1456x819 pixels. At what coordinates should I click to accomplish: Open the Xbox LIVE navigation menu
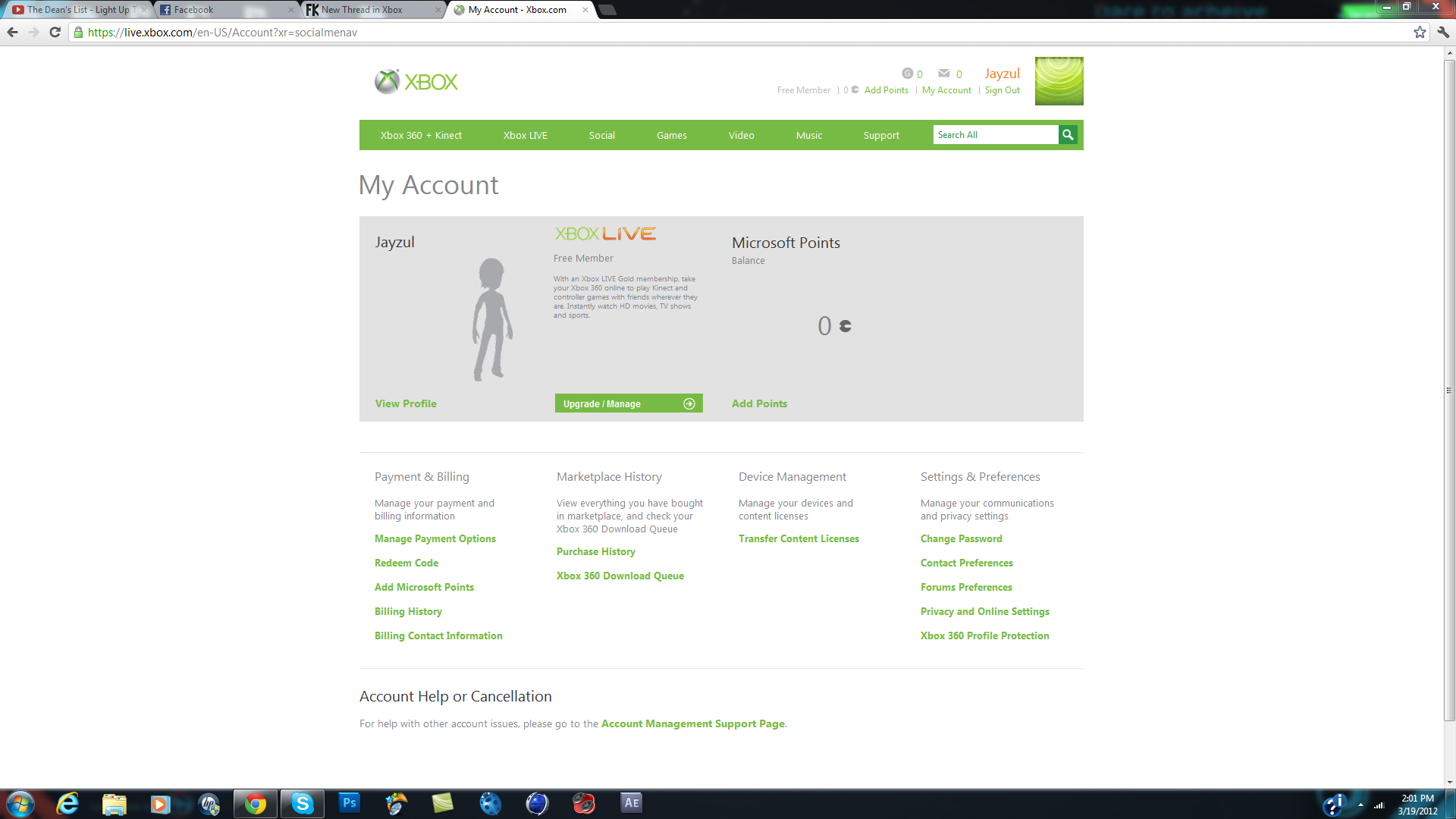click(x=525, y=136)
